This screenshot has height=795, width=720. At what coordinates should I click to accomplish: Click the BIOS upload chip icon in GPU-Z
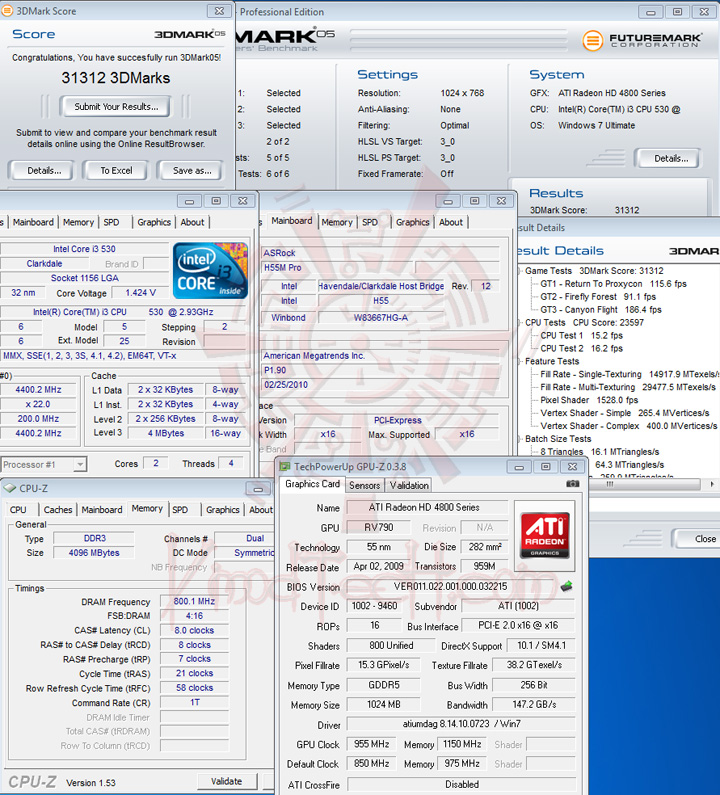pyautogui.click(x=566, y=587)
